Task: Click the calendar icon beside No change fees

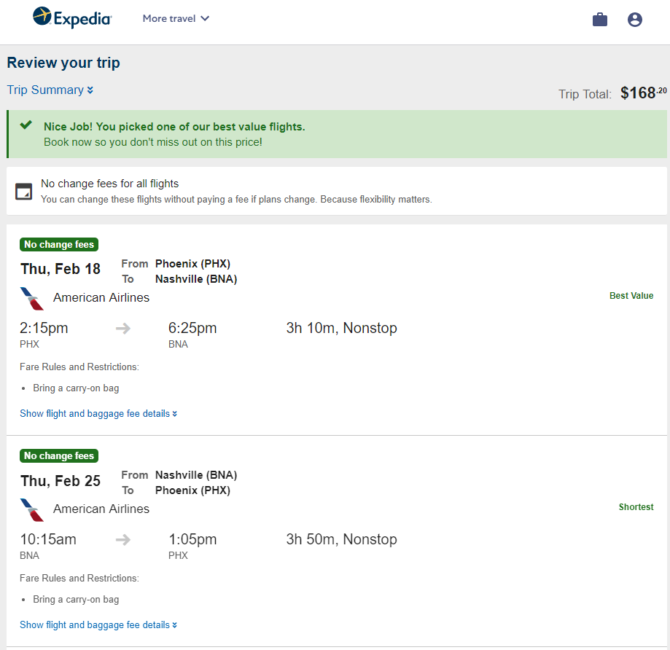Action: tap(24, 191)
